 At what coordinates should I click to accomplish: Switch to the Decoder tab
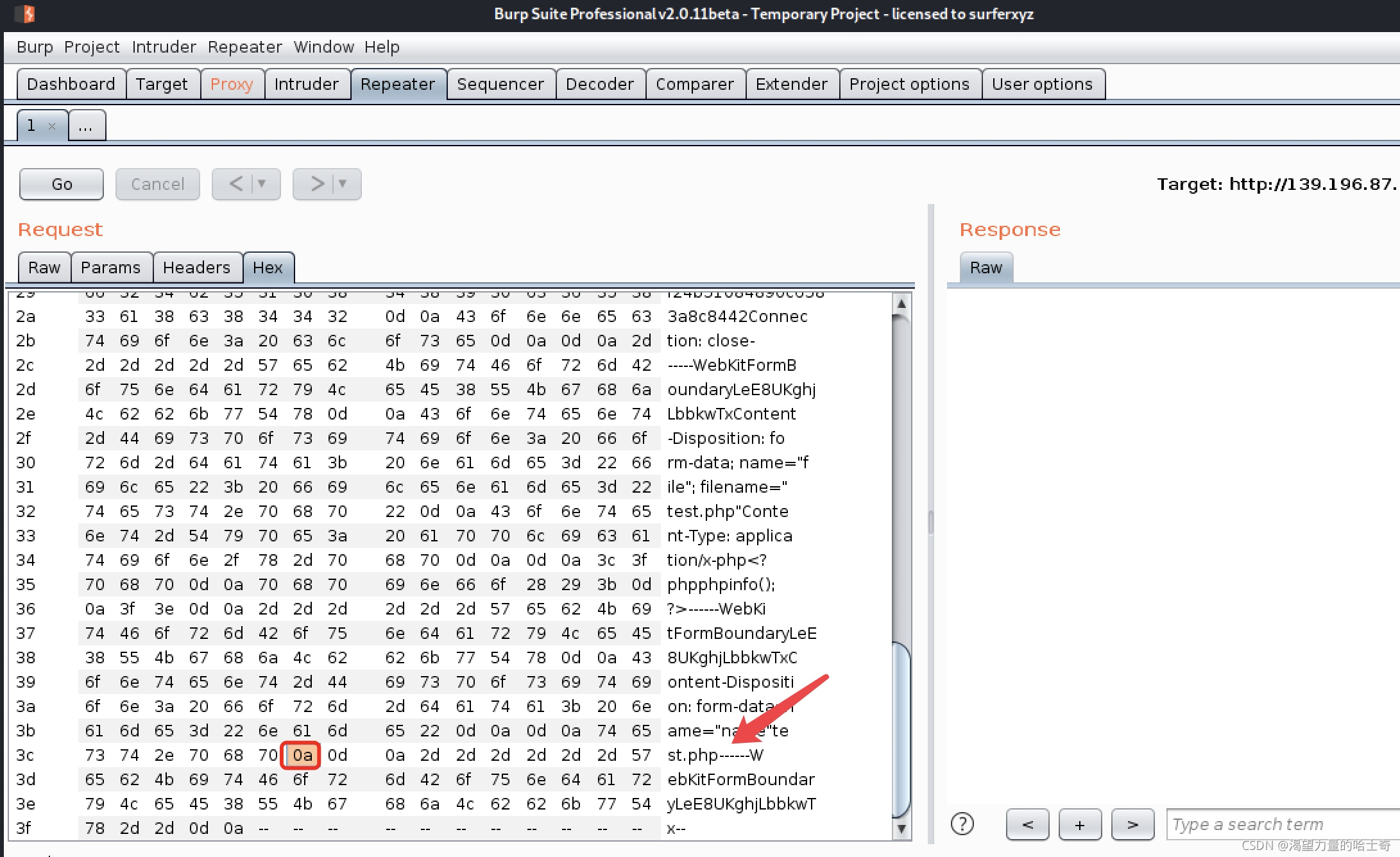tap(600, 84)
